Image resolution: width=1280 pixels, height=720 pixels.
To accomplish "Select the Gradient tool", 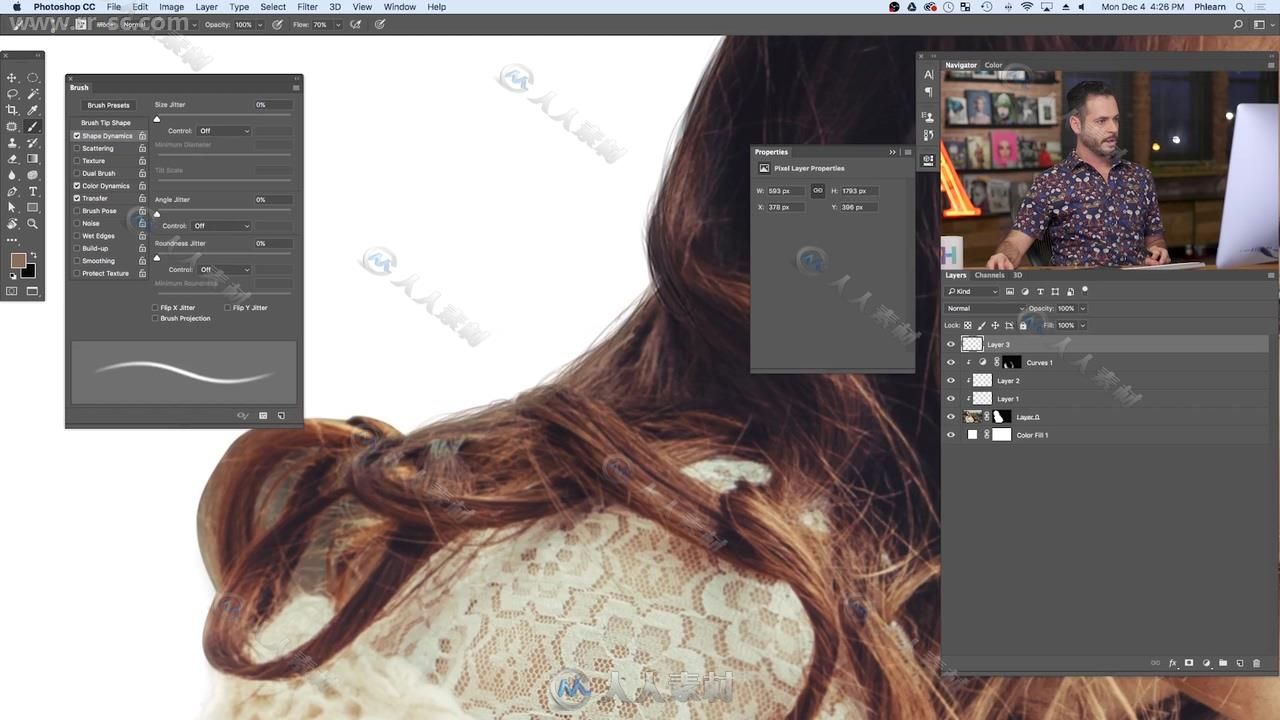I will pyautogui.click(x=32, y=159).
